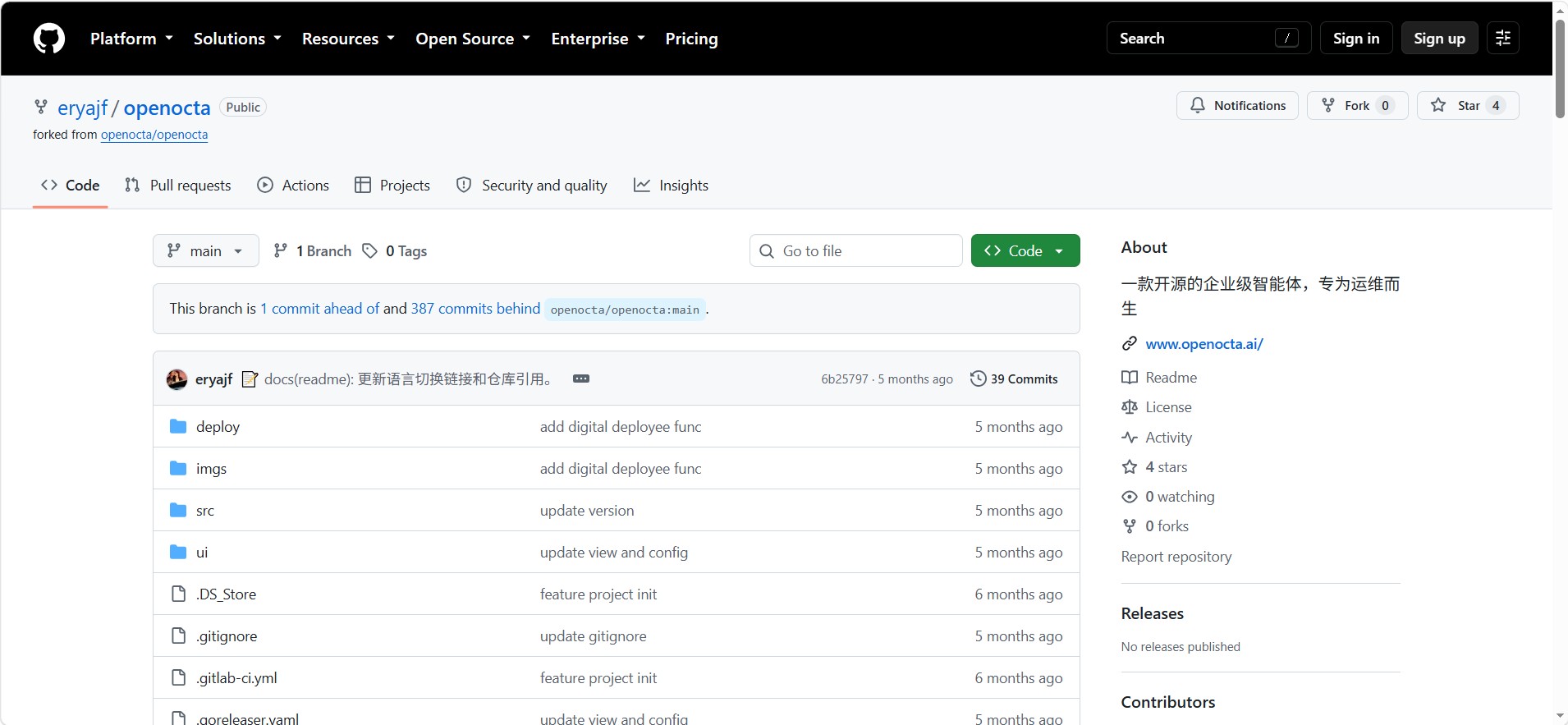Click the License scales icon
Image resolution: width=1568 pixels, height=725 pixels.
tap(1130, 406)
